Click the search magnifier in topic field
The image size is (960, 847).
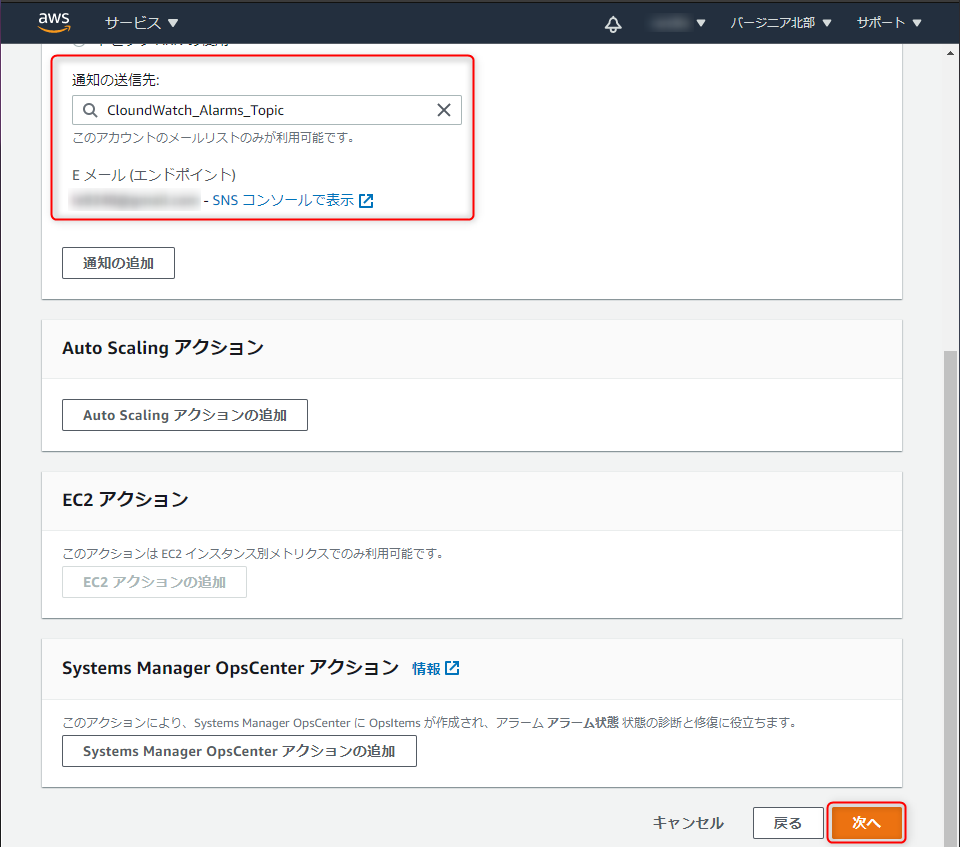coord(90,110)
